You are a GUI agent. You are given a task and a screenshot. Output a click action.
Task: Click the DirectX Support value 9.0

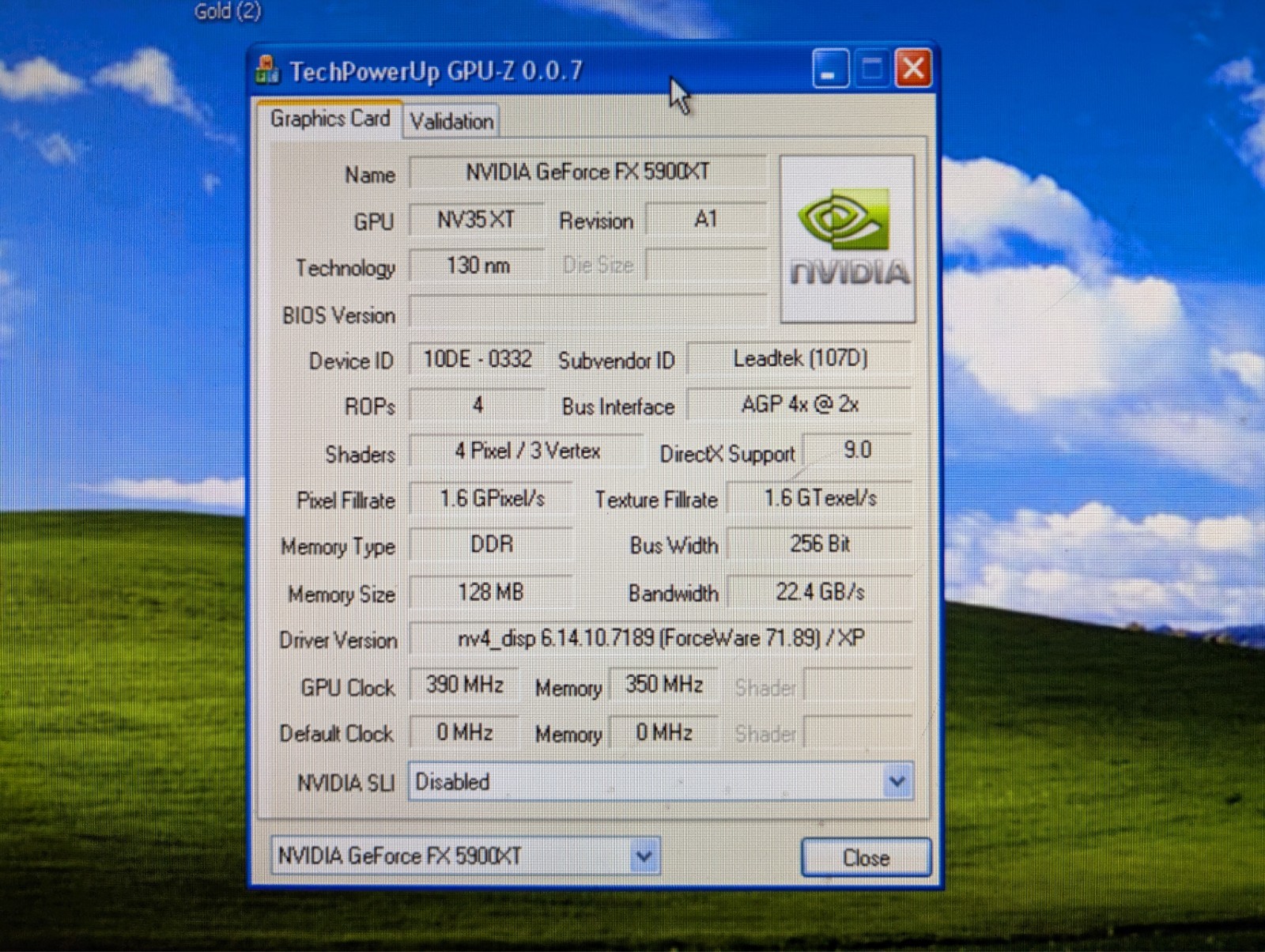coord(858,450)
